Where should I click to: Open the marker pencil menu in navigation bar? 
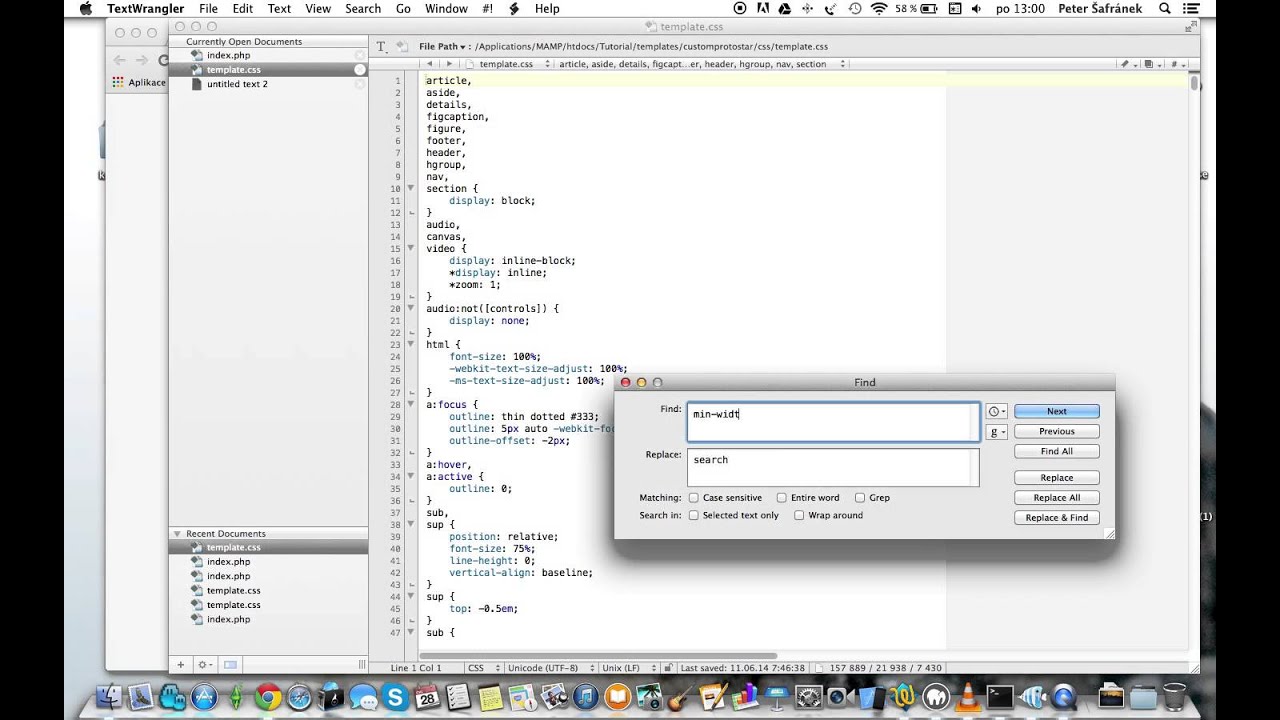click(1127, 64)
